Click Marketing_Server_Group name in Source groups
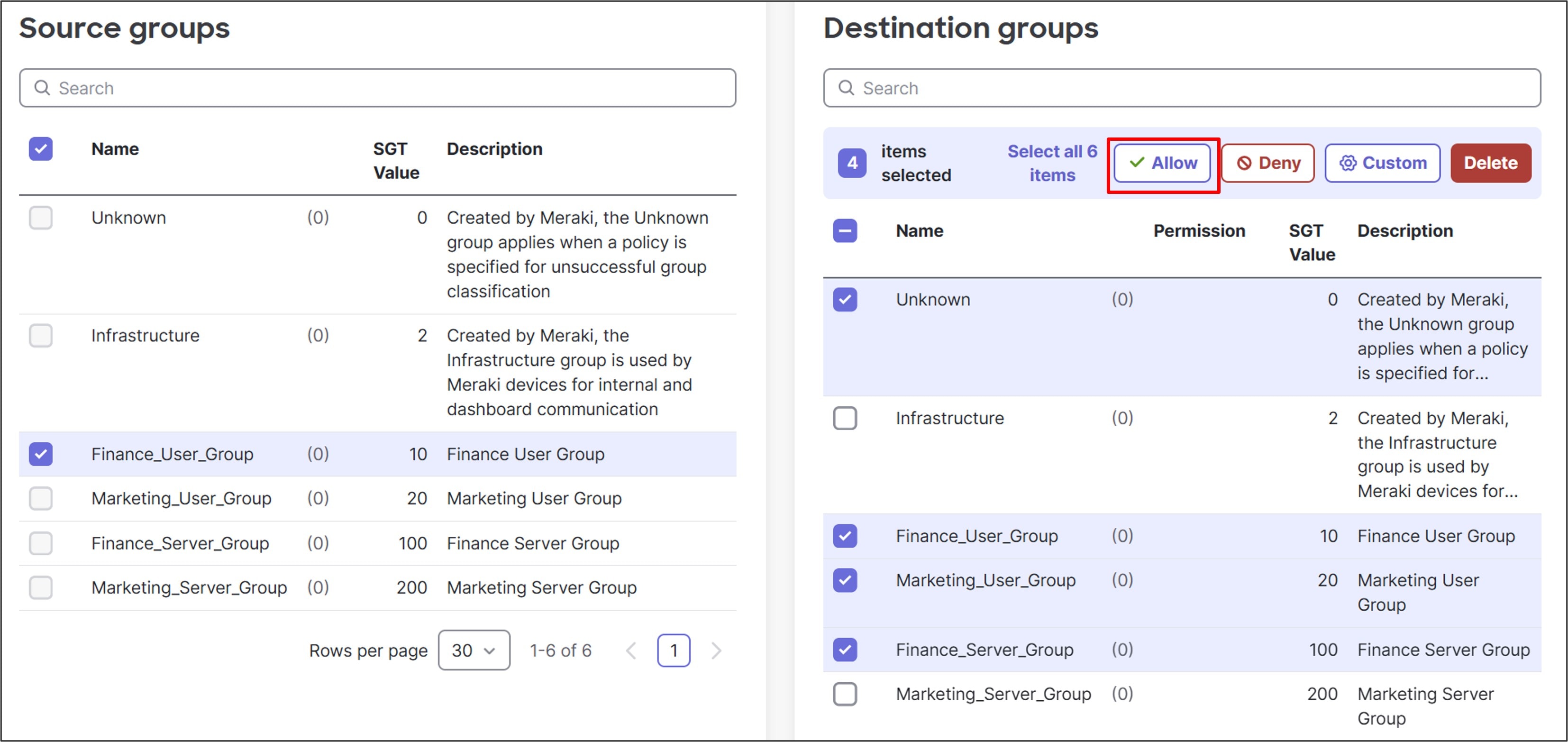The height and width of the screenshot is (742, 1568). [189, 587]
